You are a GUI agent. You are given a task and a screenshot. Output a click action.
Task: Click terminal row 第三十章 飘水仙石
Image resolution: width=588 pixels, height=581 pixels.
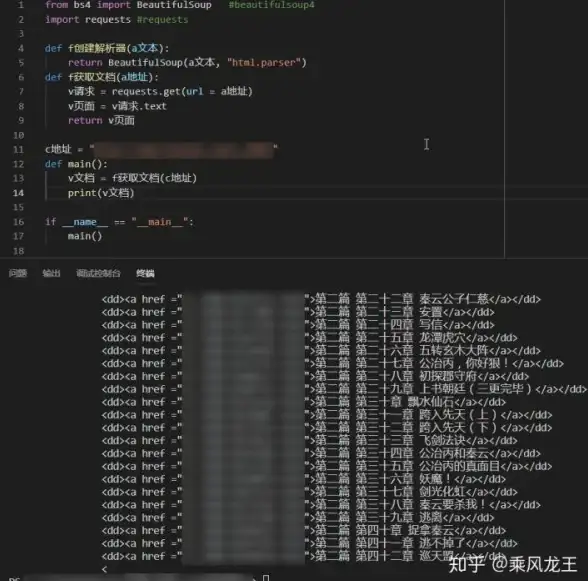[x=304, y=402]
